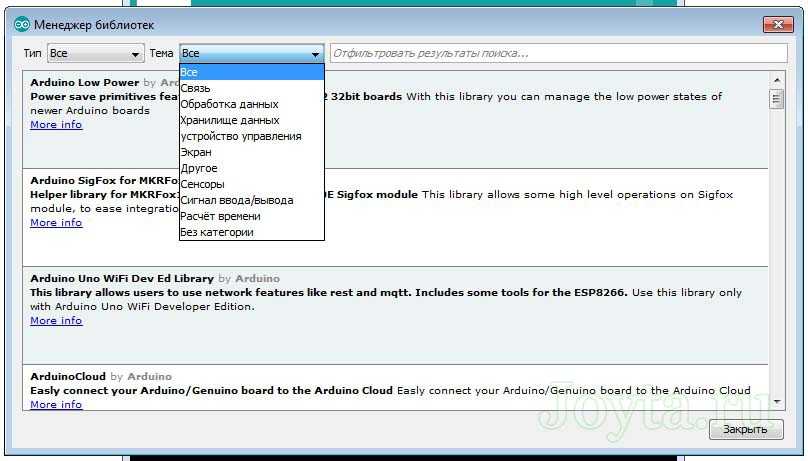Open More info link under ArduinoCloud
808x461 pixels.
pyautogui.click(x=56, y=405)
